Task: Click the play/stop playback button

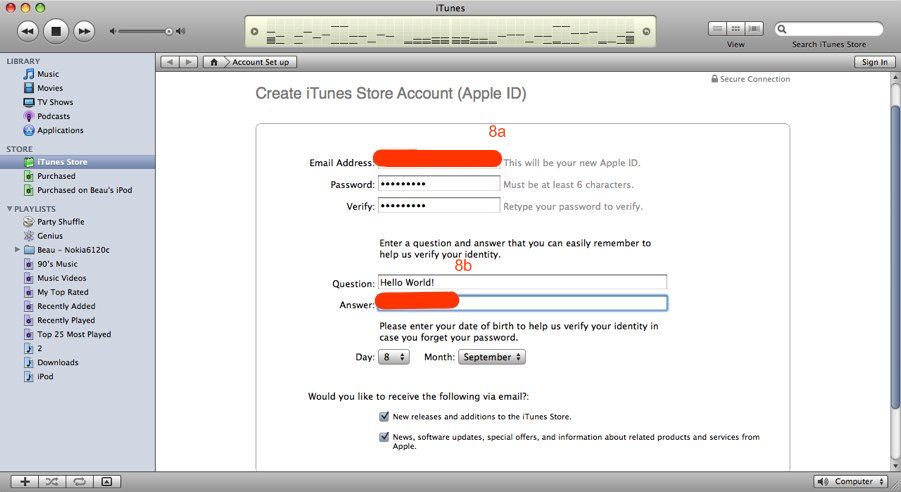Action: click(56, 31)
